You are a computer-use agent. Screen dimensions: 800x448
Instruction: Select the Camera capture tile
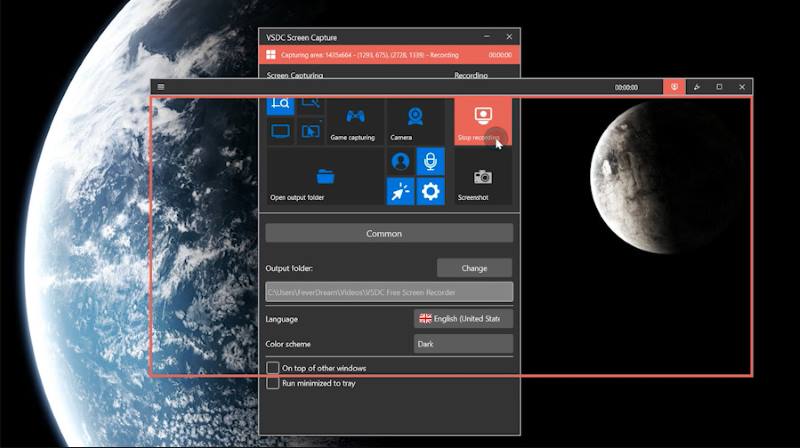pos(415,122)
